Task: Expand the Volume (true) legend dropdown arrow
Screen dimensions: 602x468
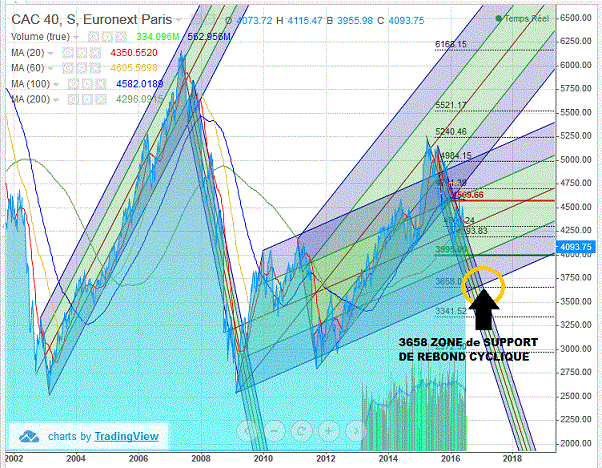Action: coord(76,37)
